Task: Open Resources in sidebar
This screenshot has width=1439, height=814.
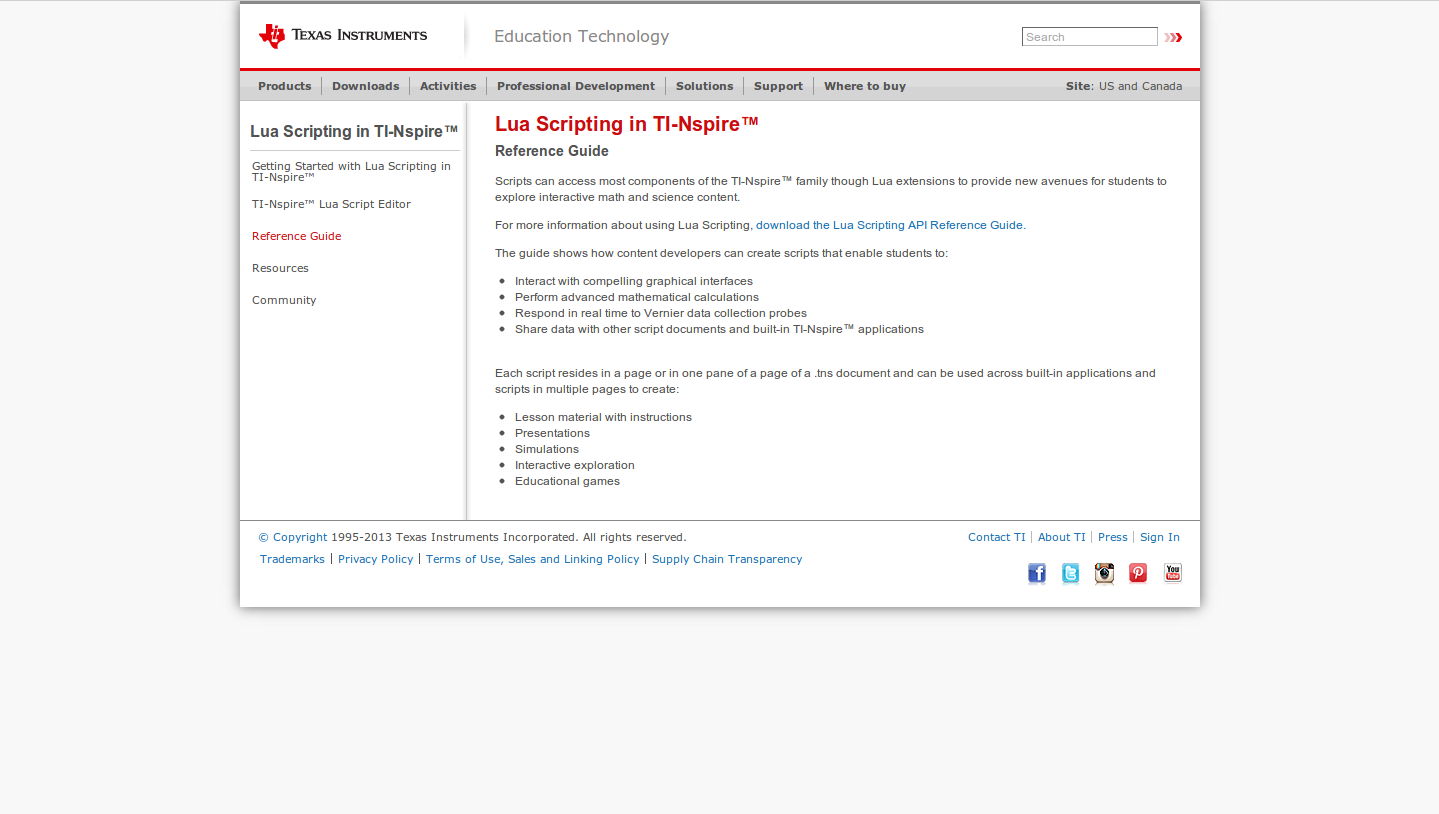Action: [x=280, y=268]
